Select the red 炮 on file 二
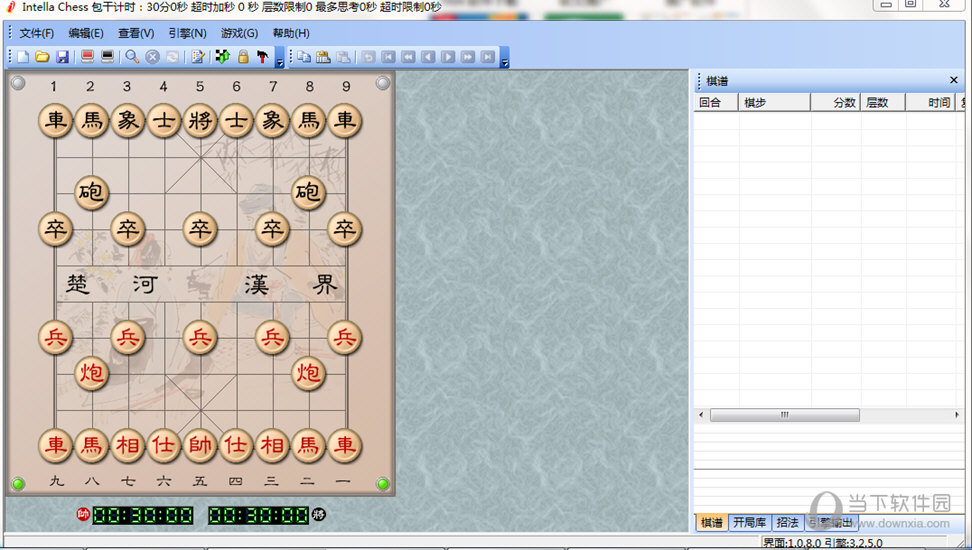This screenshot has width=972, height=550. (308, 373)
